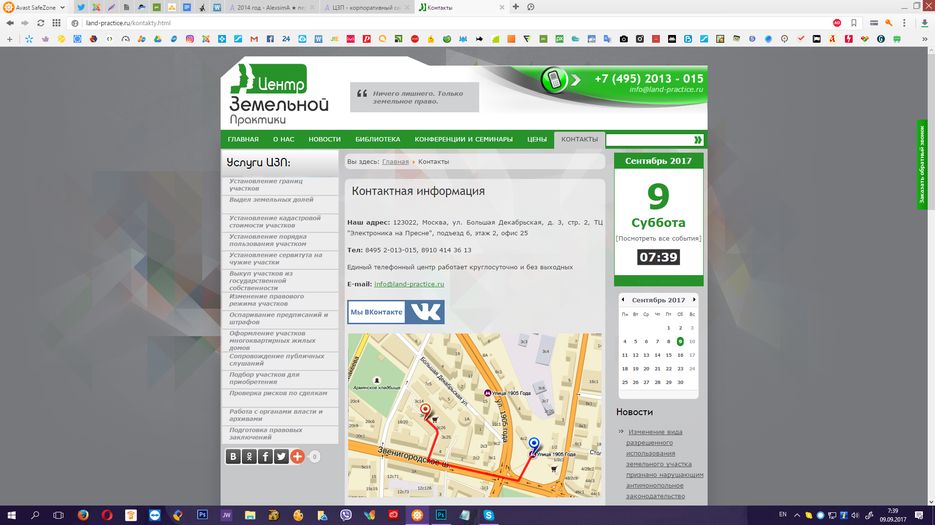Screen dimensions: 935x525
Task: Click the header email info@land-practice.ru
Action: 666,89
